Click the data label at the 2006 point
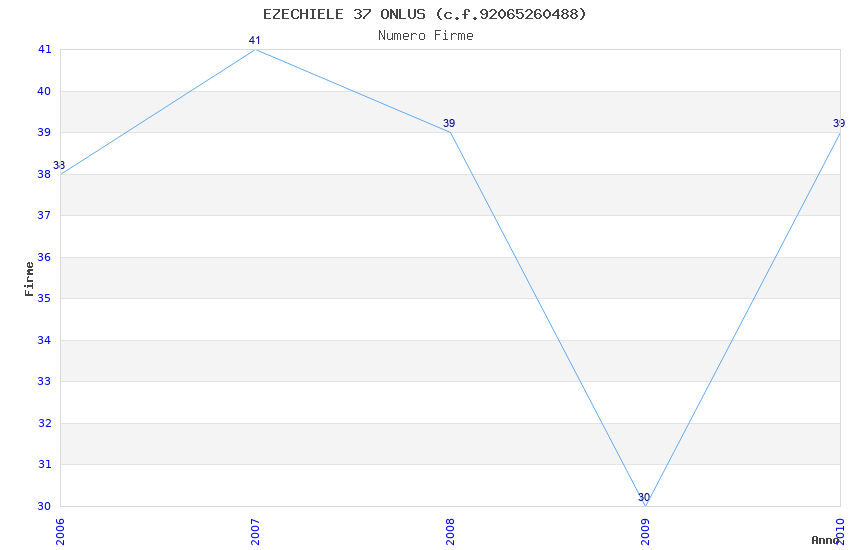The image size is (850, 550). tap(59, 165)
